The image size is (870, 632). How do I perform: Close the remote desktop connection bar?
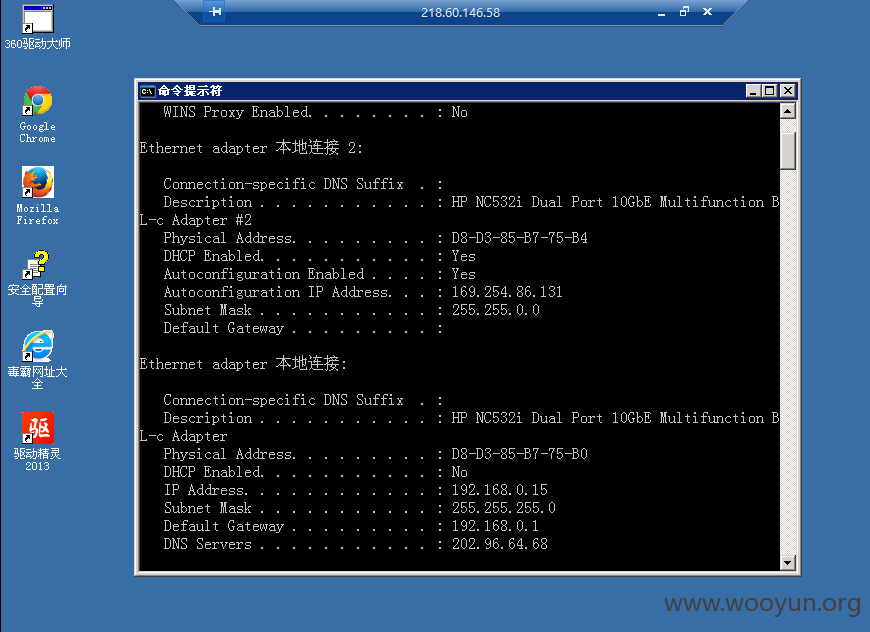click(707, 12)
